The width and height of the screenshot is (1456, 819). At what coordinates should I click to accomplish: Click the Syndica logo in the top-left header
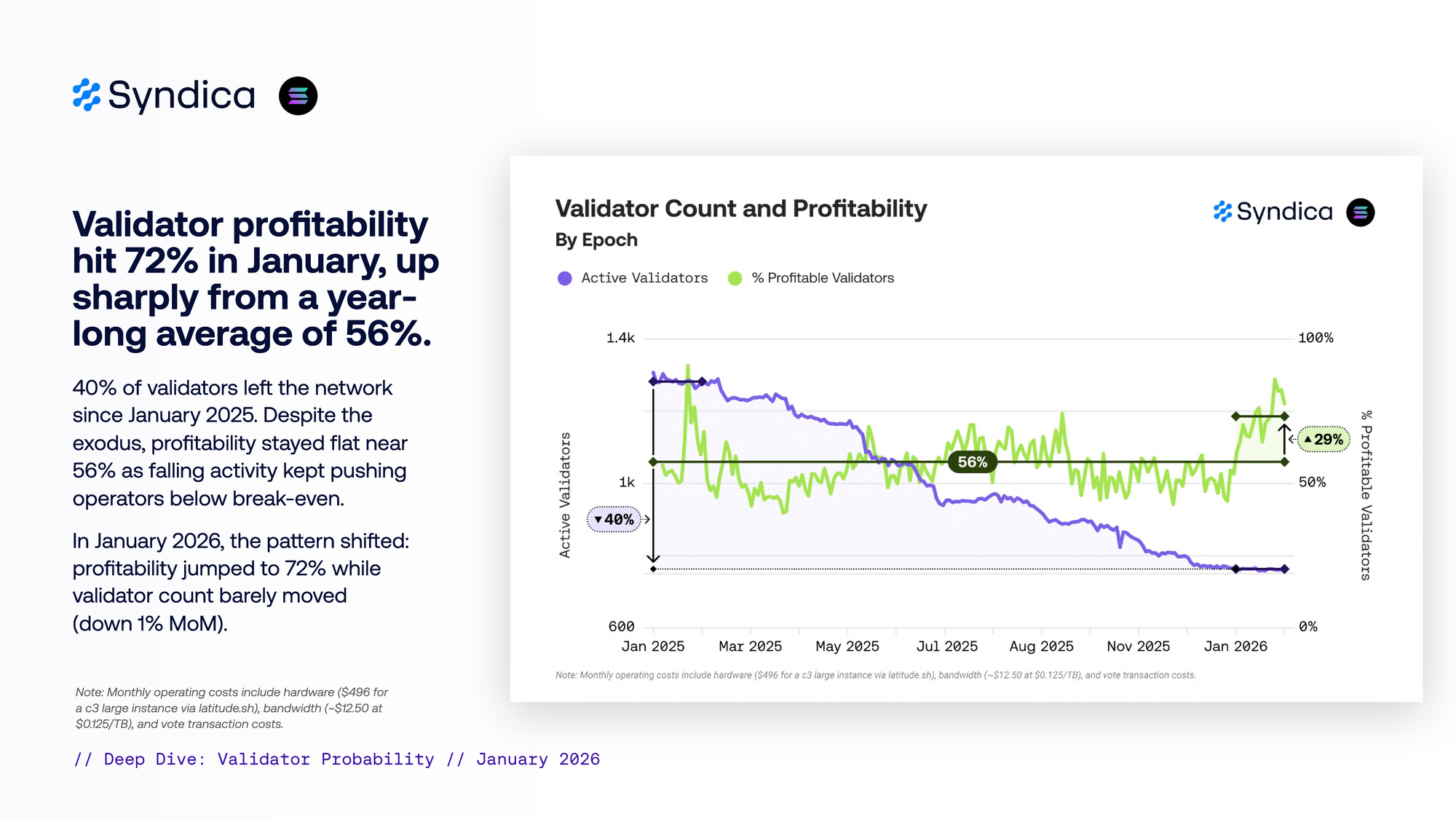tap(165, 95)
